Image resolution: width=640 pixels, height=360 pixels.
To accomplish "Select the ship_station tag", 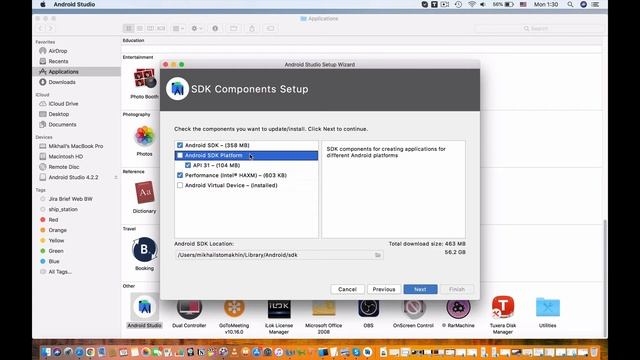I will 63,209.
